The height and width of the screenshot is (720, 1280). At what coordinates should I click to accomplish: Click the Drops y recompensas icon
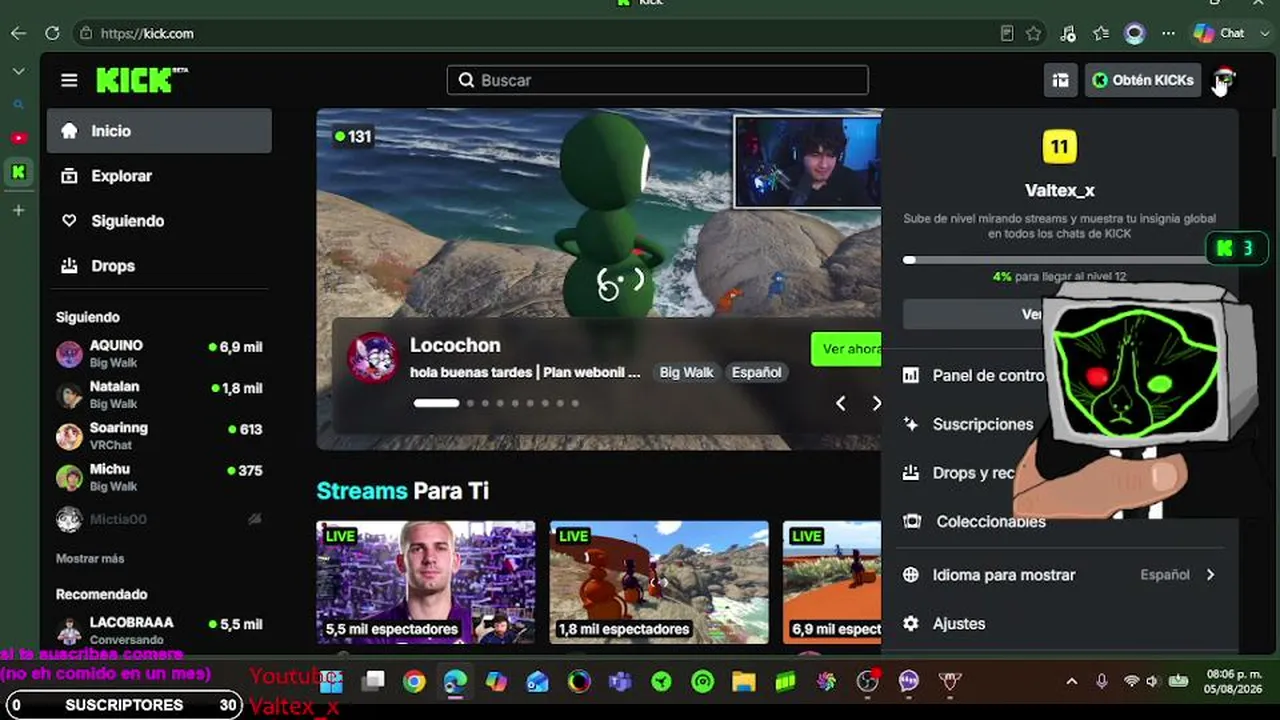(910, 473)
